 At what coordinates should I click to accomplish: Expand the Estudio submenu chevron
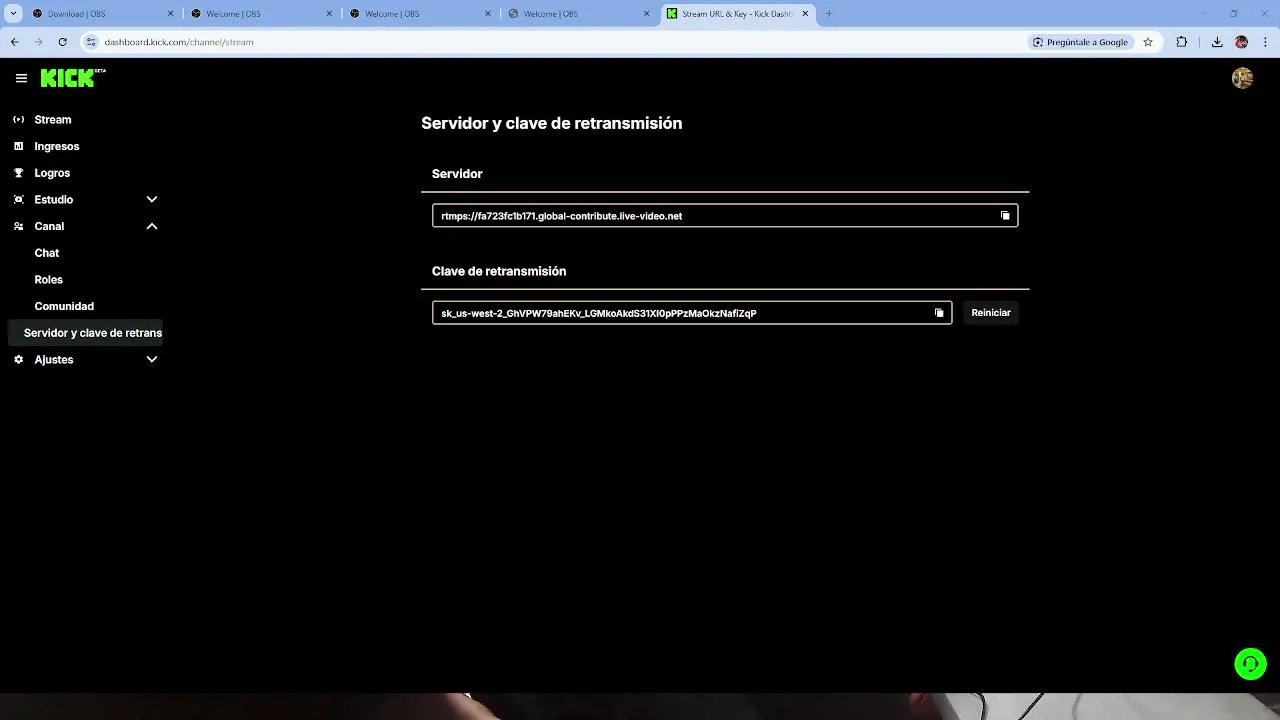tap(152, 200)
